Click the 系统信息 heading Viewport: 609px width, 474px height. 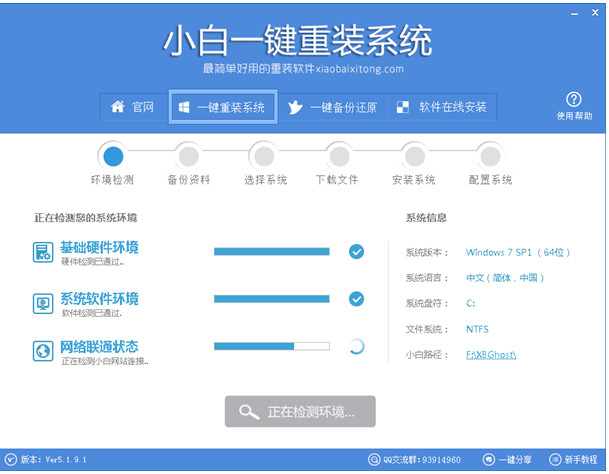coord(426,218)
